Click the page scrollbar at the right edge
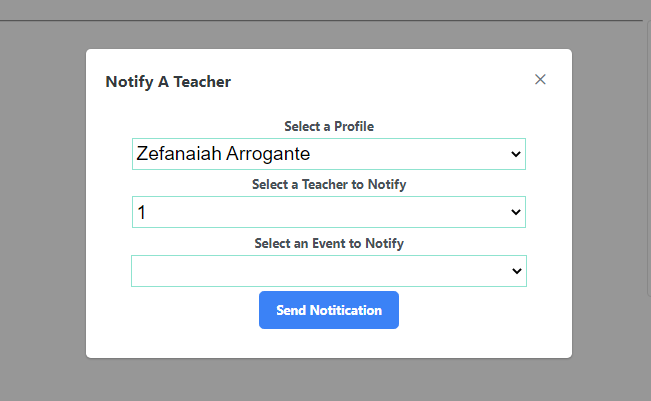The width and height of the screenshot is (651, 401). click(x=646, y=200)
